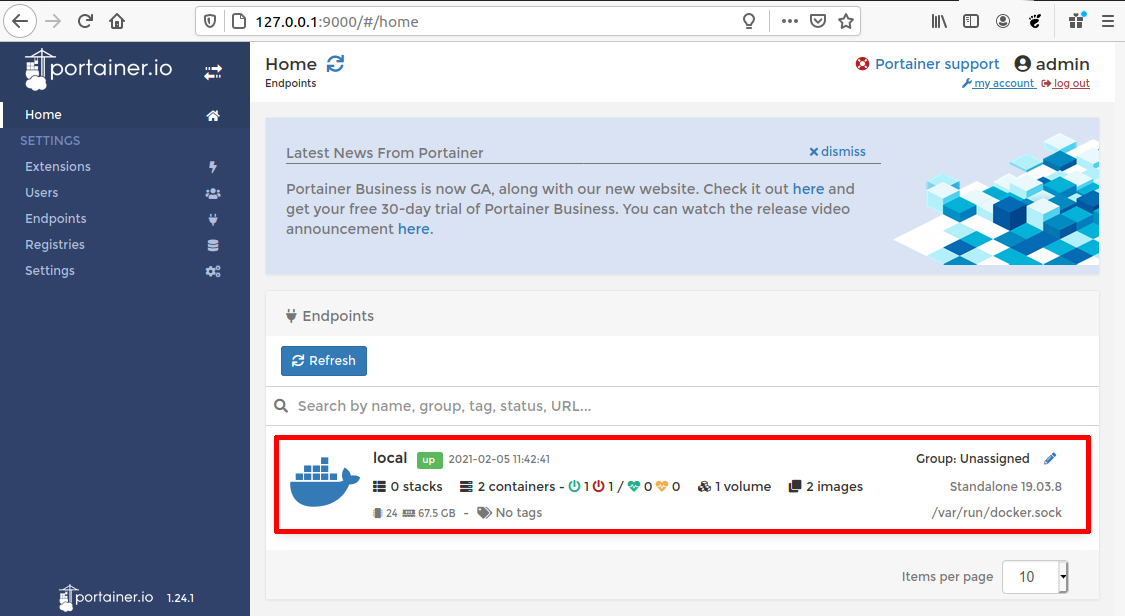The image size is (1125, 616).
Task: Click the gears icon next to Settings
Action: coord(213,272)
